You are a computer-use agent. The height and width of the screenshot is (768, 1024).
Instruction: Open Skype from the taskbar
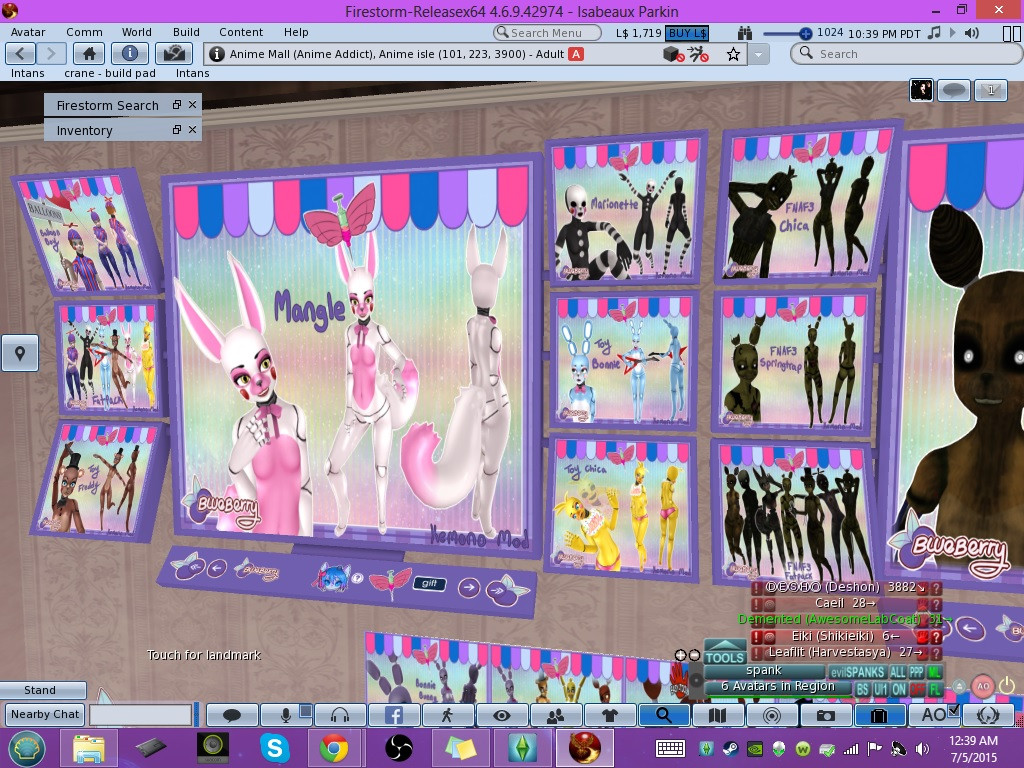point(274,748)
